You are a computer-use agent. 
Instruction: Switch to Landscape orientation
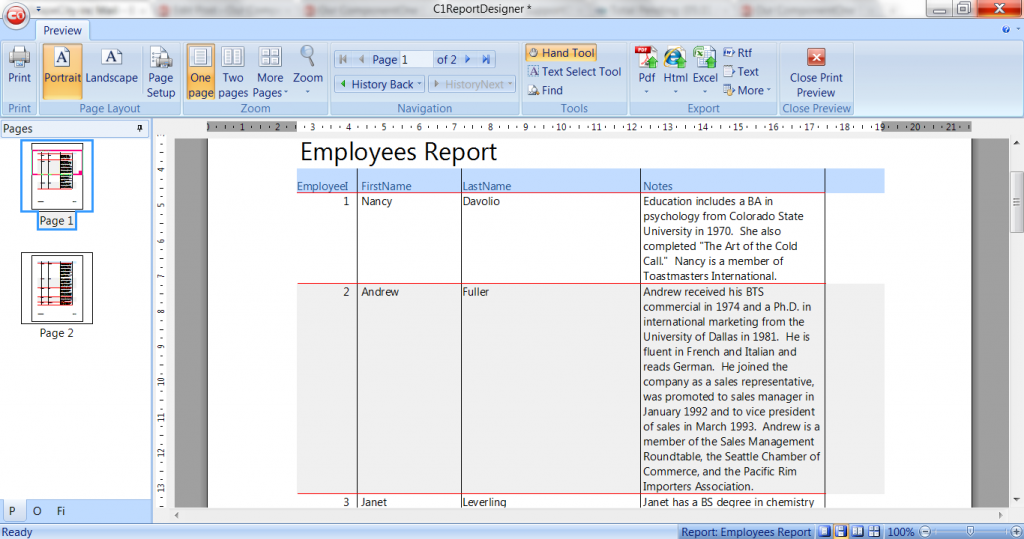tap(112, 65)
